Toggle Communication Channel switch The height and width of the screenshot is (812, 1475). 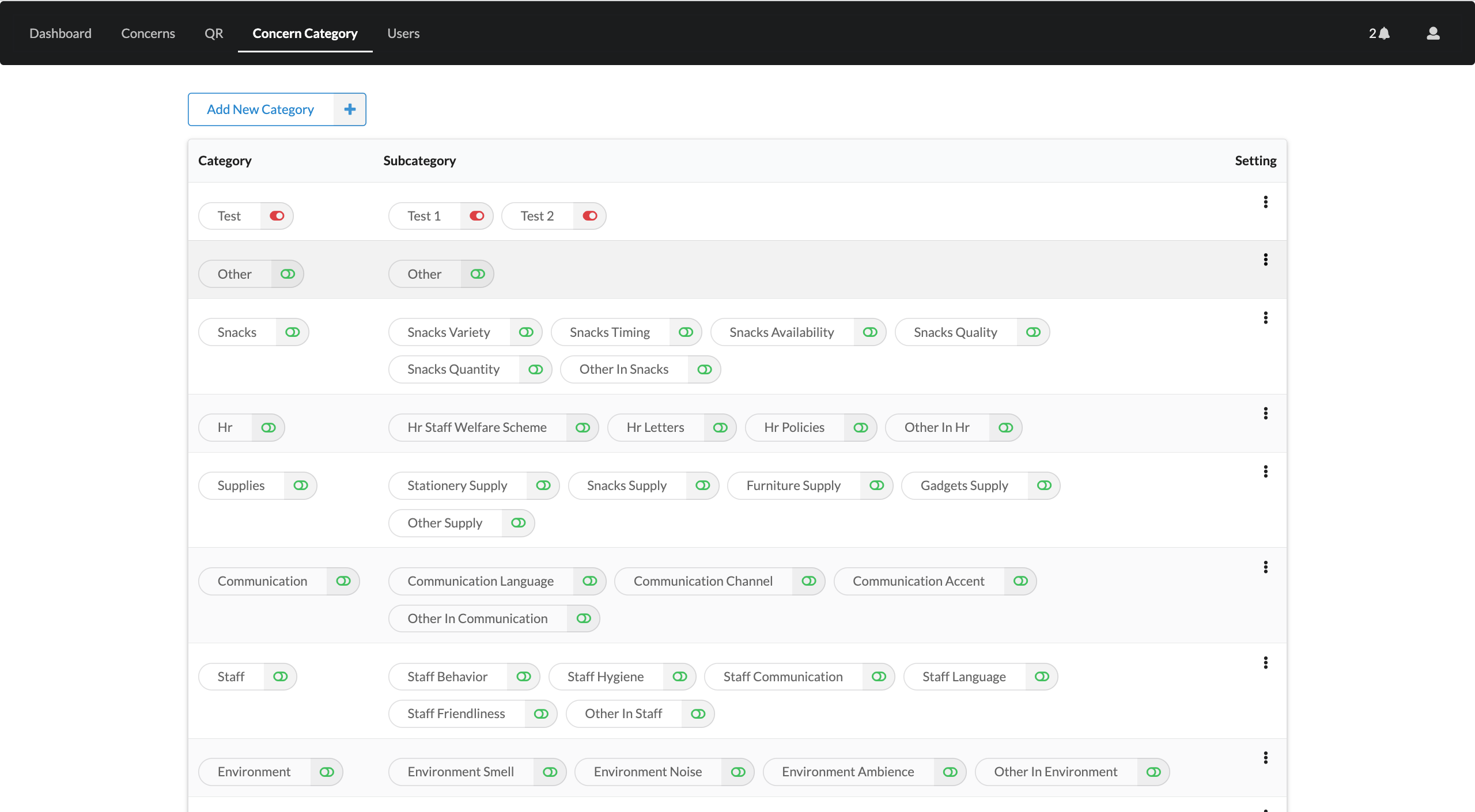click(x=809, y=581)
